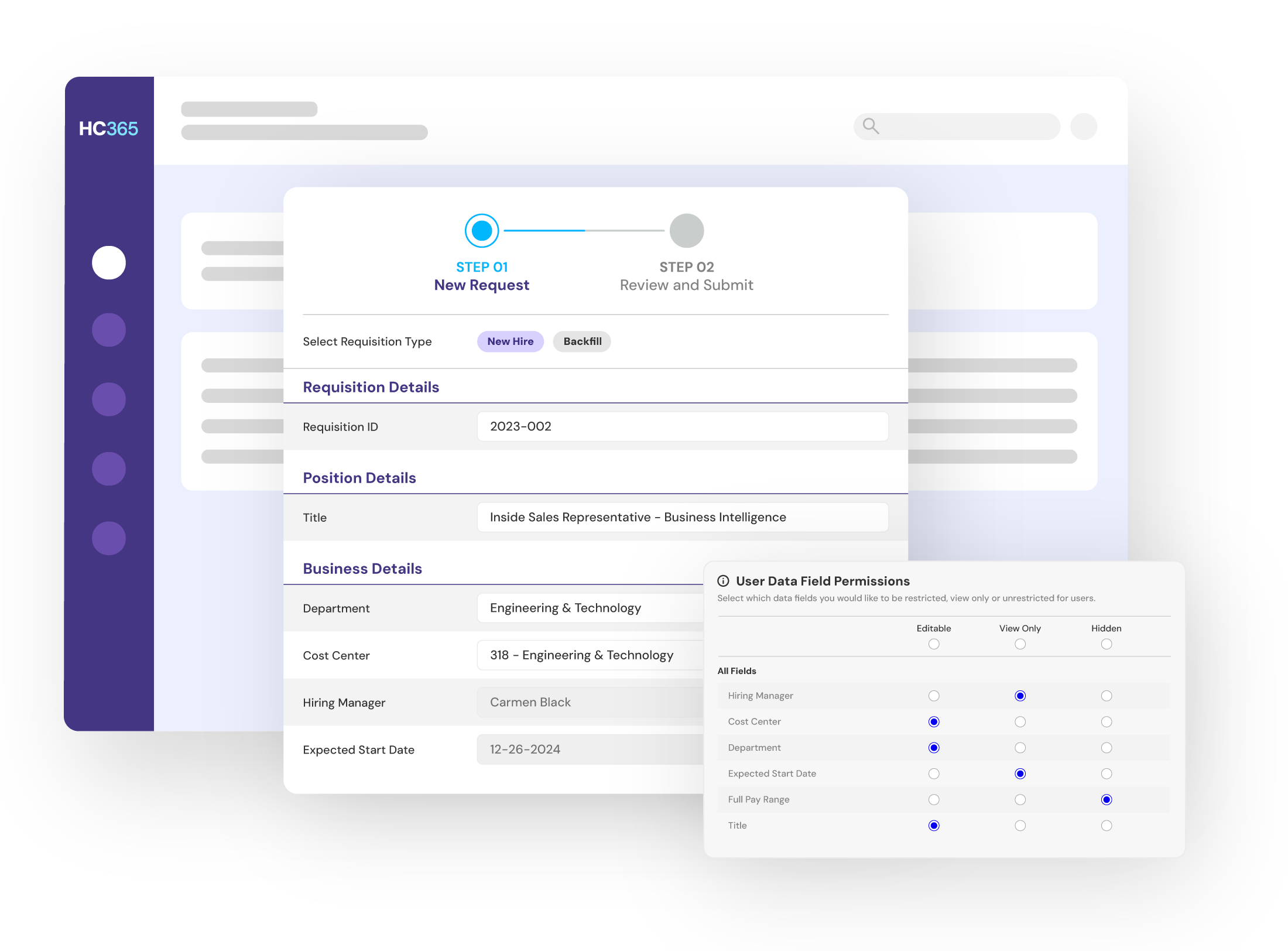Click the Title input field

[682, 517]
